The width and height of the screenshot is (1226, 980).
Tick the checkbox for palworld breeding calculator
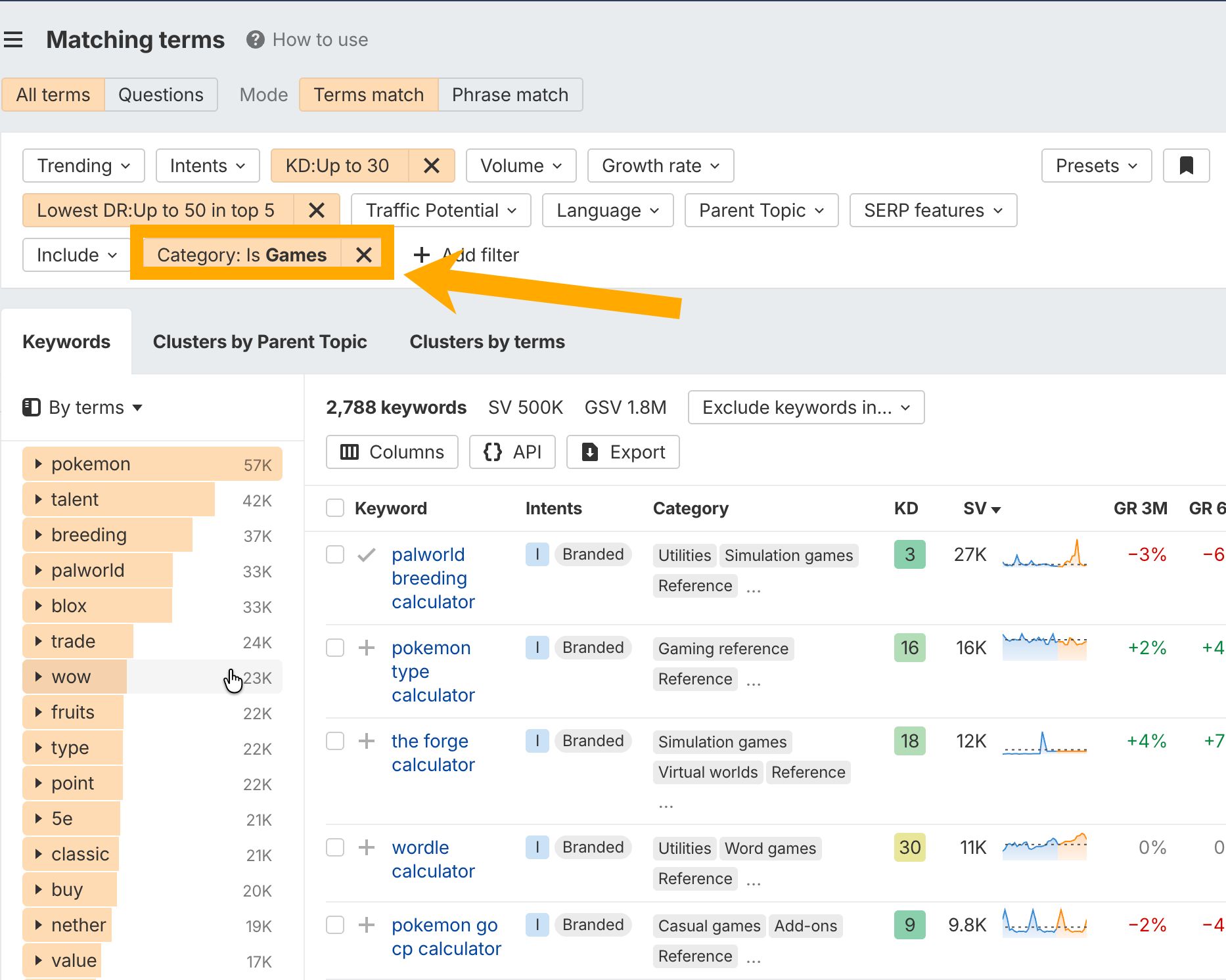coord(335,554)
